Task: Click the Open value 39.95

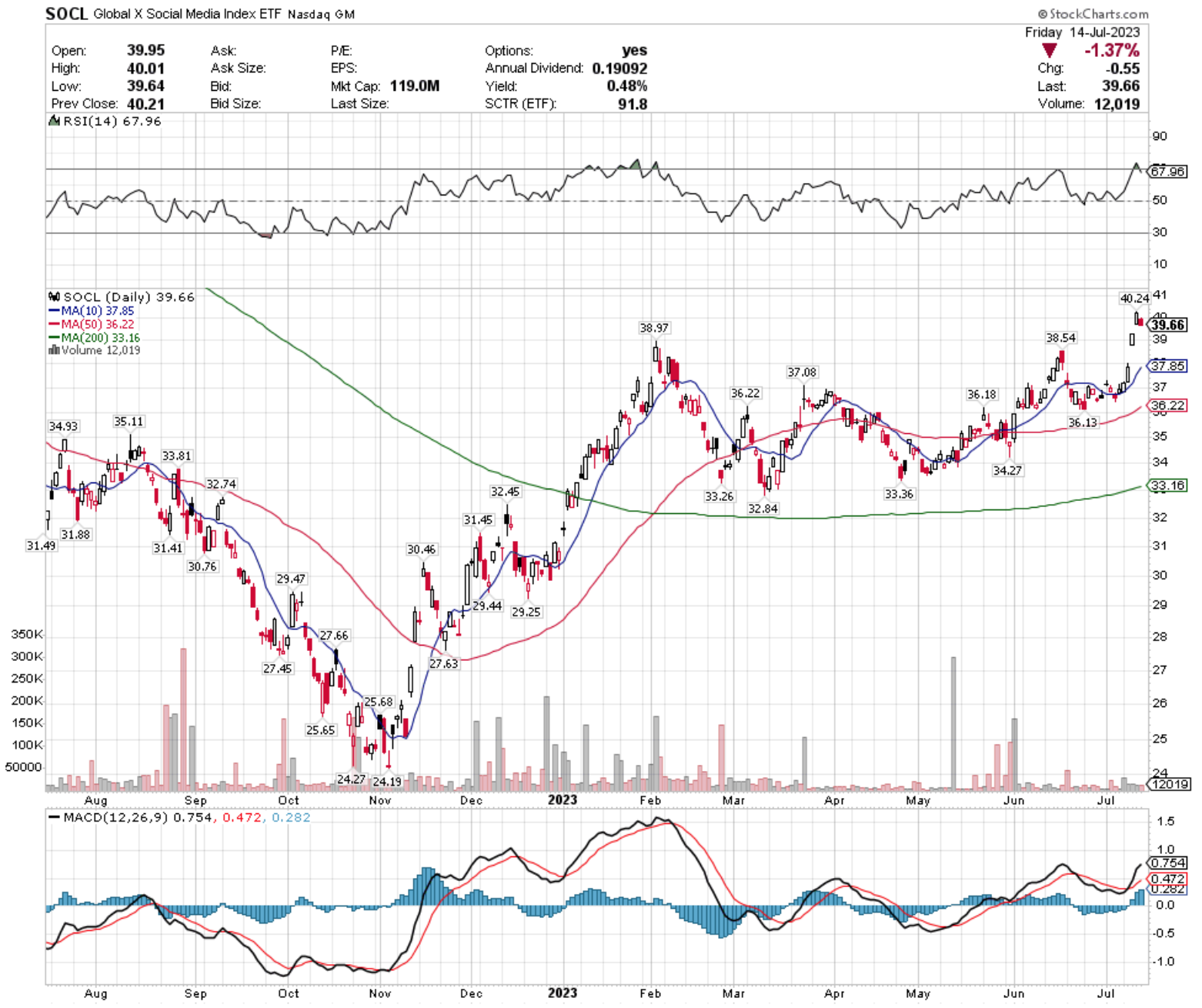Action: [146, 50]
